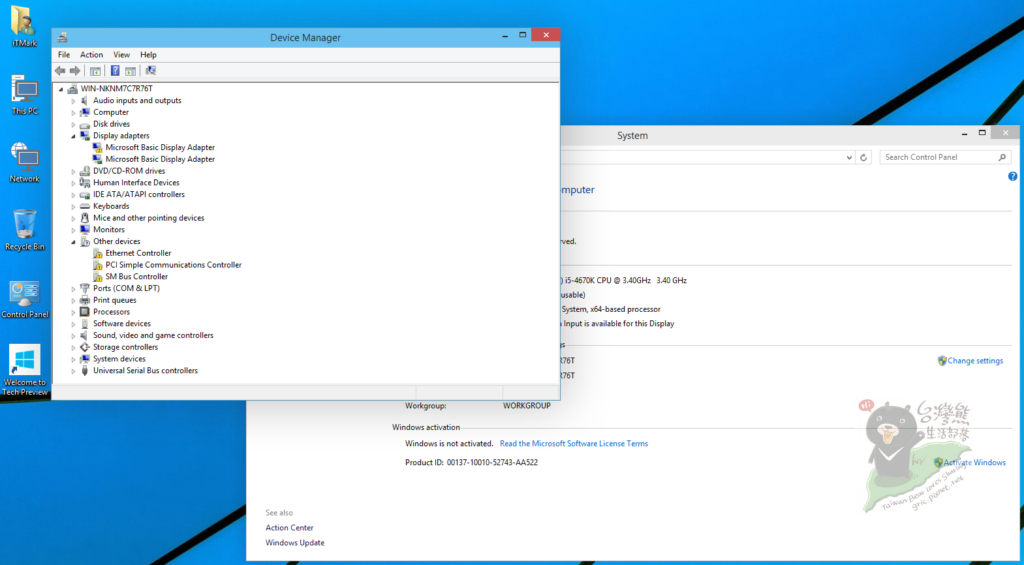1024x565 pixels.
Task: Select Mice and other pointing devices row
Action: (148, 218)
